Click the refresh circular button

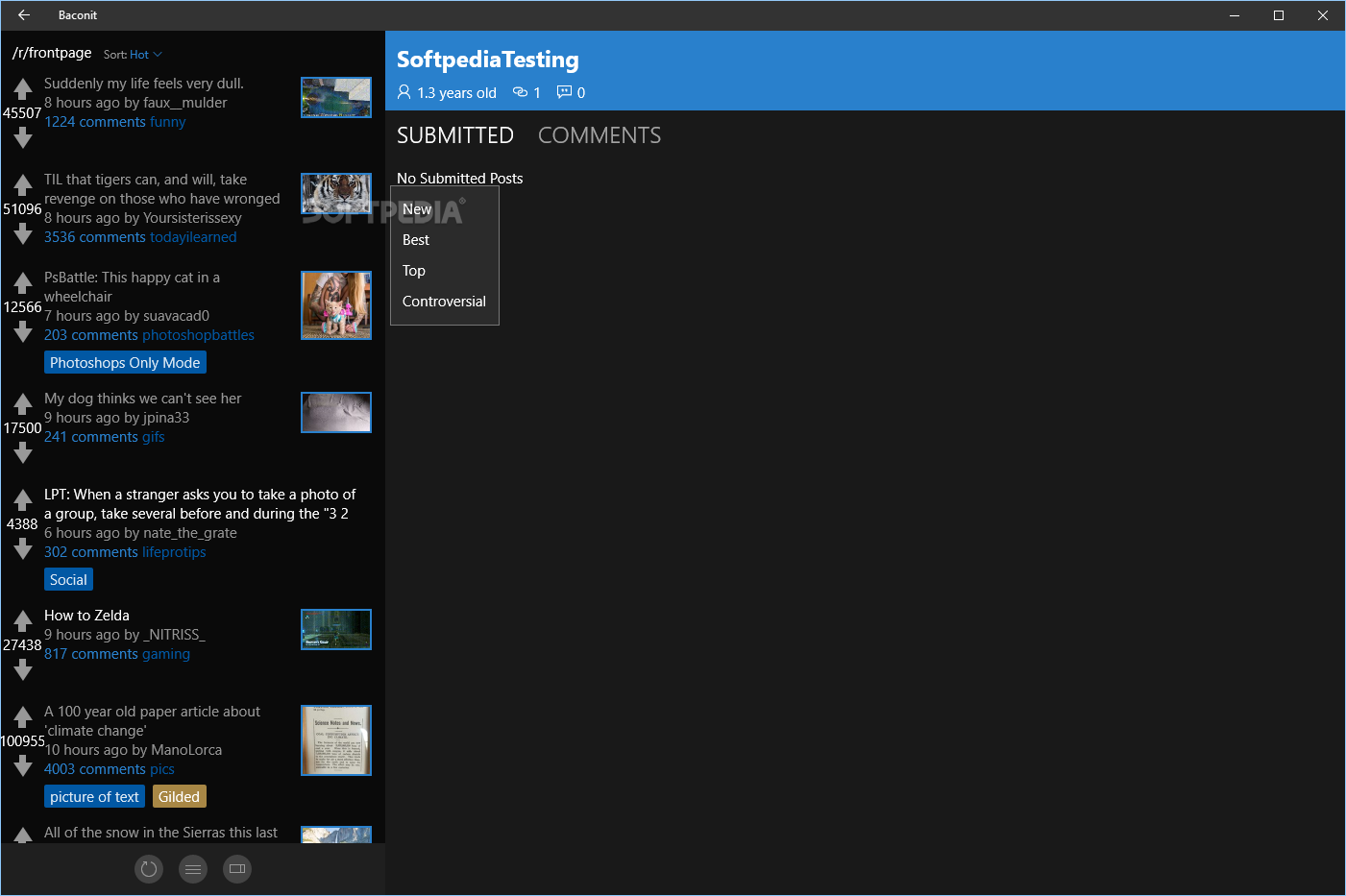coord(149,869)
